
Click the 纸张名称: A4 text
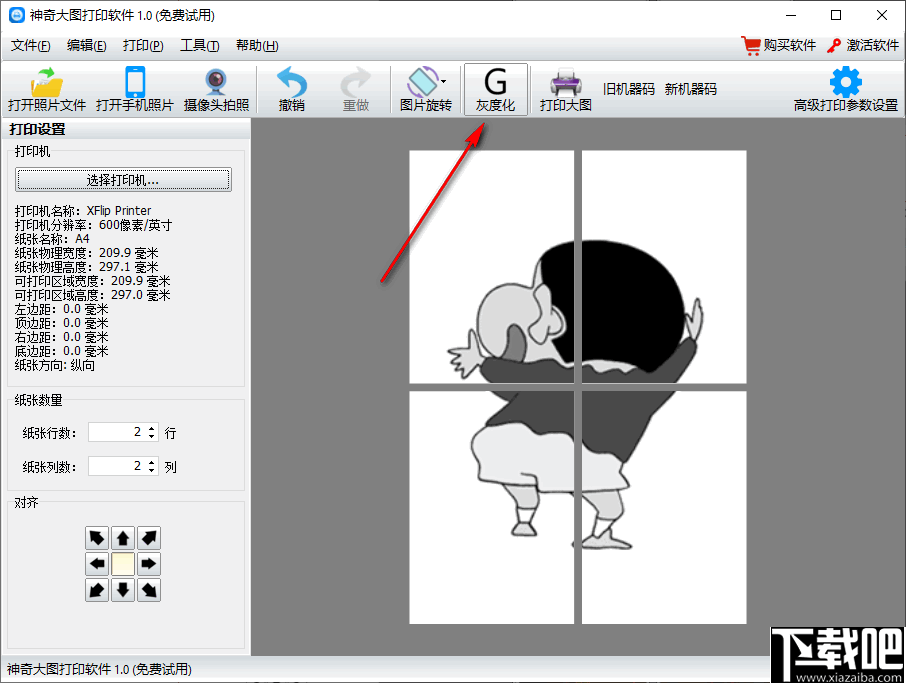coord(52,239)
